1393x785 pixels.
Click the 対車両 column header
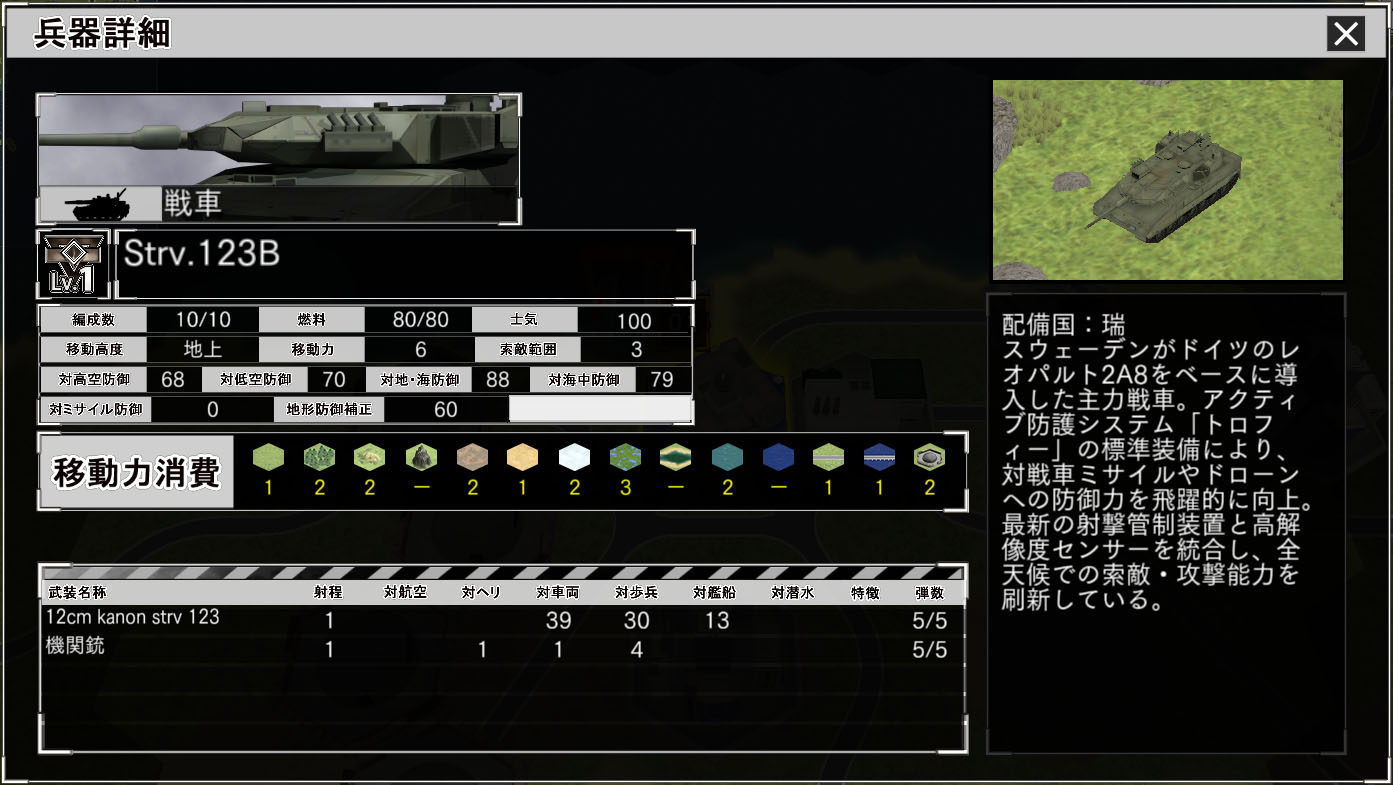point(558,593)
